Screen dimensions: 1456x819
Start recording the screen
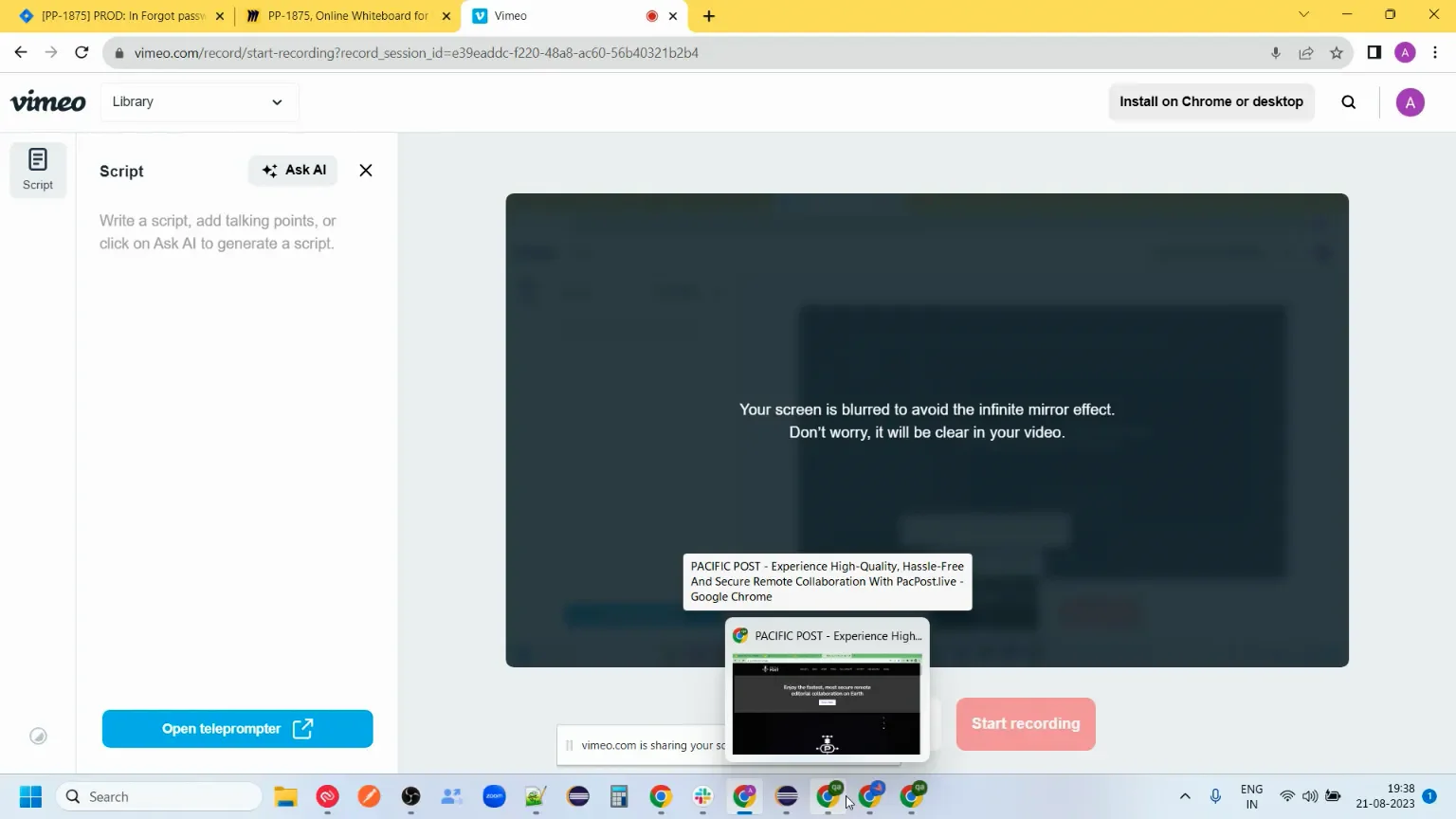[x=1026, y=724]
